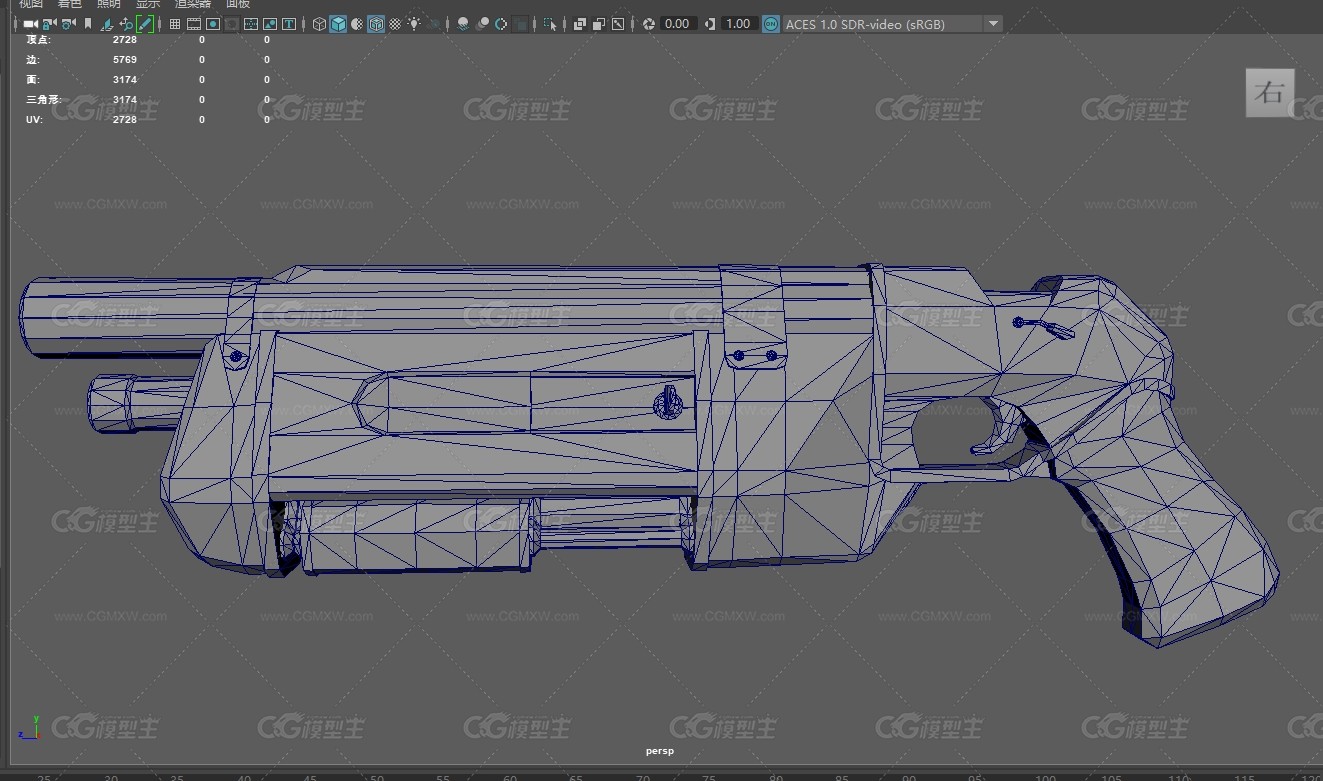Toggle the Safe Action icon
1323x781 pixels.
click(270, 24)
